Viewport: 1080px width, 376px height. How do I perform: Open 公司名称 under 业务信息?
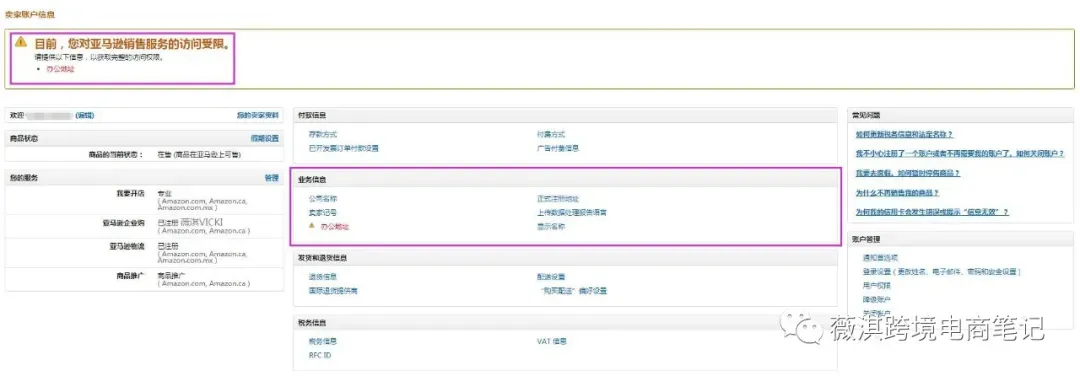point(323,198)
